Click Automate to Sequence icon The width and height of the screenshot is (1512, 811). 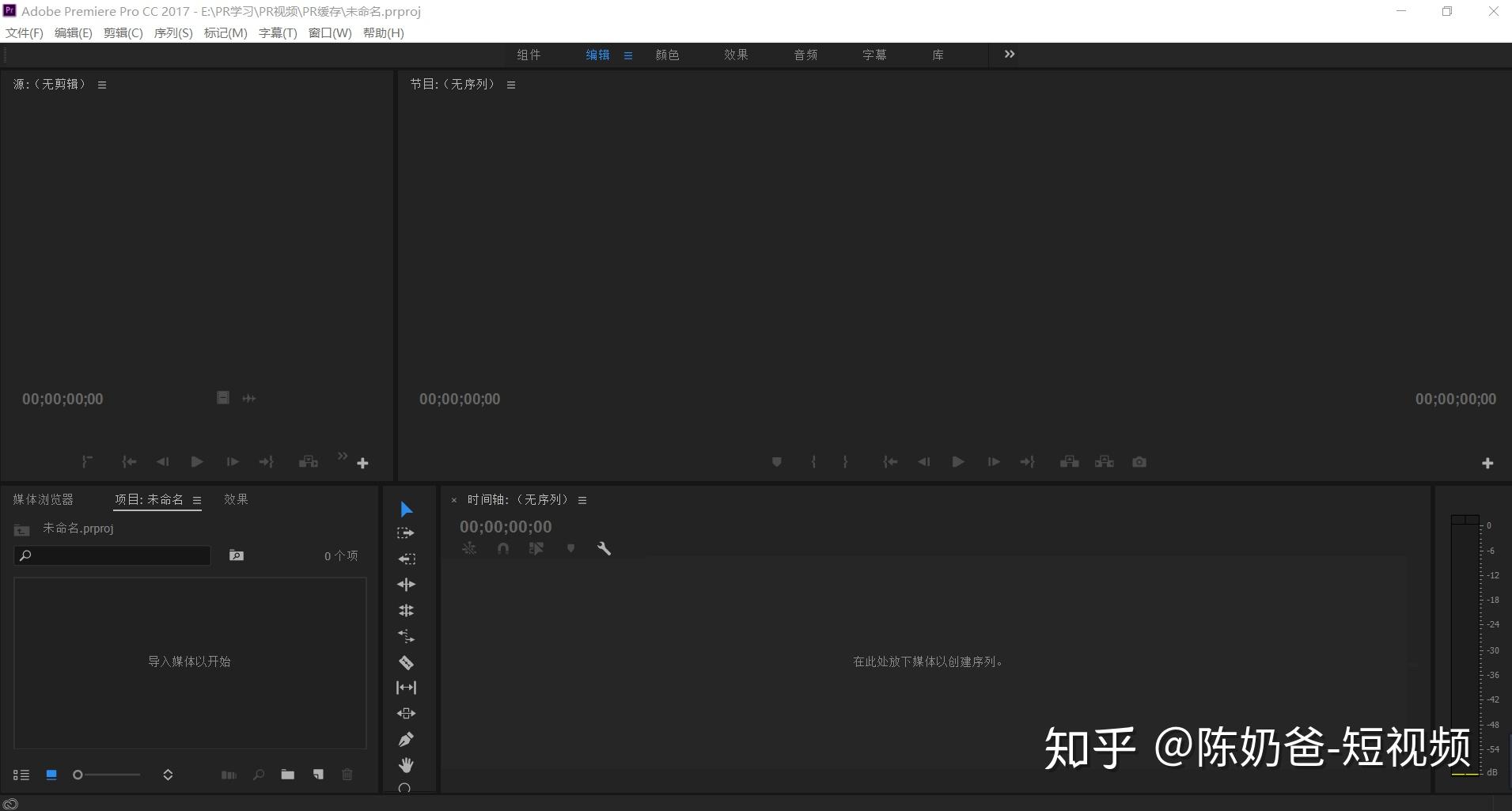229,775
